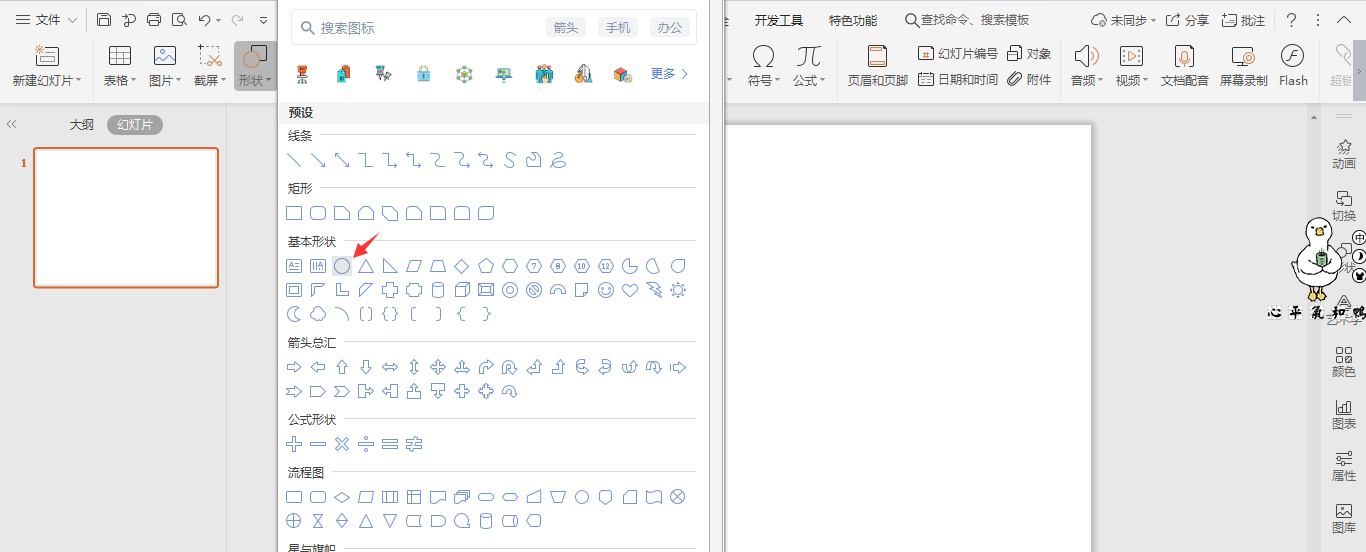Image resolution: width=1366 pixels, height=552 pixels.
Task: Insert 页眉和页脚 header and footer
Action: pyautogui.click(x=877, y=65)
